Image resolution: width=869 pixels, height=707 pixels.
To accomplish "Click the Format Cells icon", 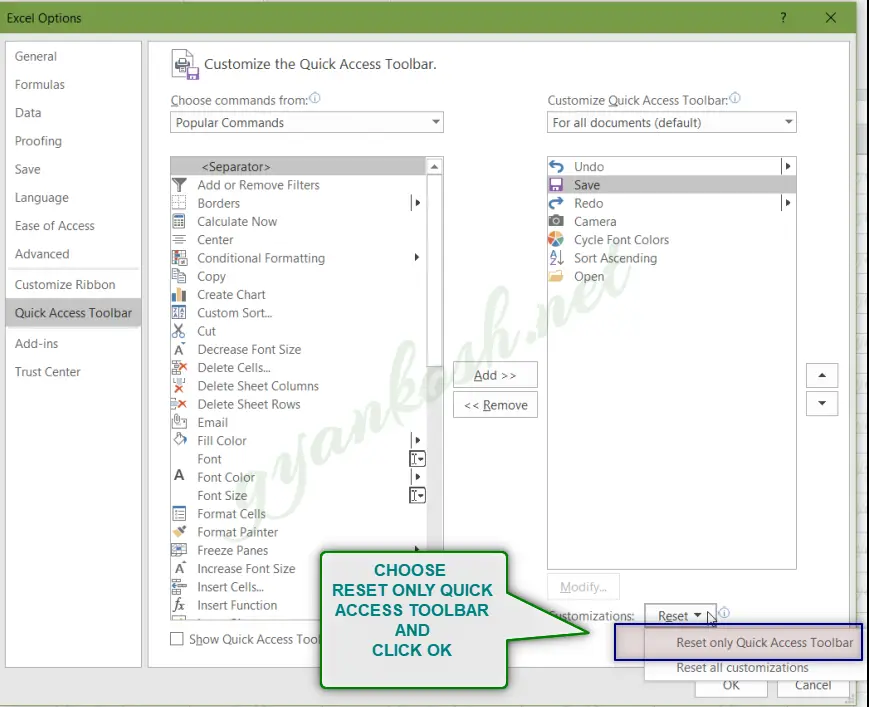I will (x=179, y=514).
